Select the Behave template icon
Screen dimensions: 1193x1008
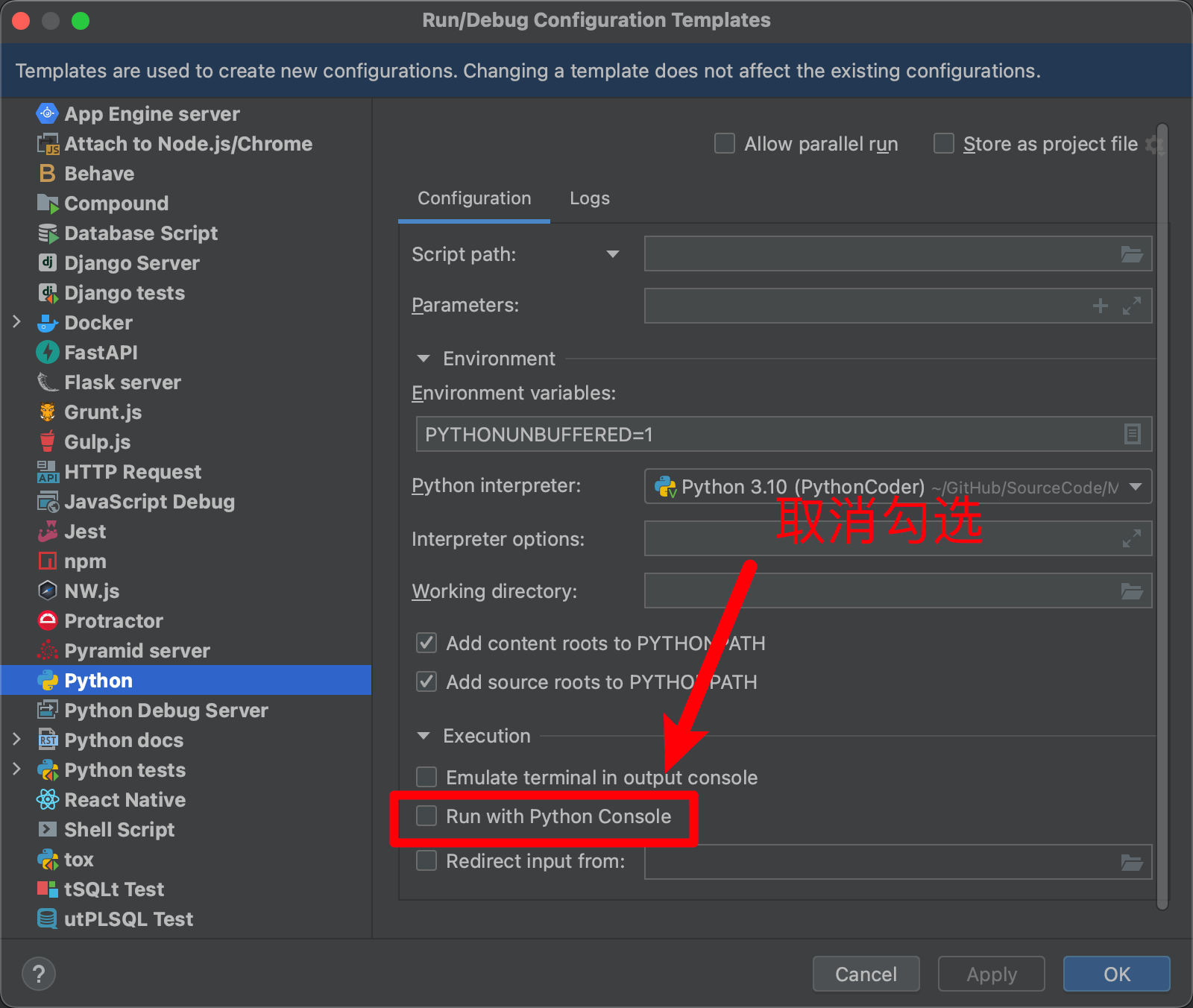point(47,173)
